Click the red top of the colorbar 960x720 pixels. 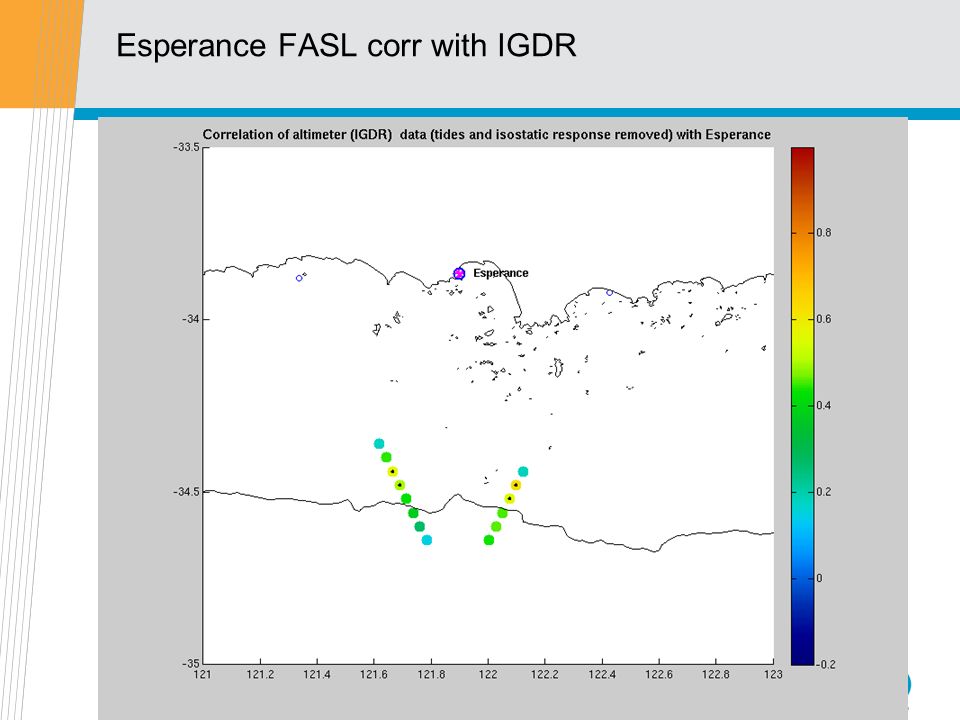[x=802, y=157]
